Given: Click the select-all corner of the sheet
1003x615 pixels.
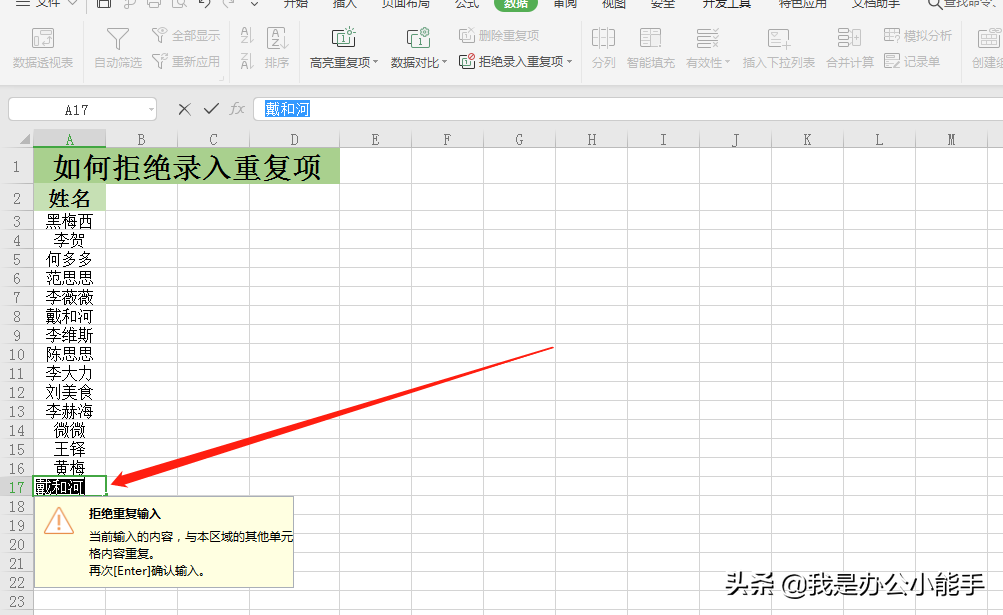Looking at the screenshot, I should tap(24, 139).
